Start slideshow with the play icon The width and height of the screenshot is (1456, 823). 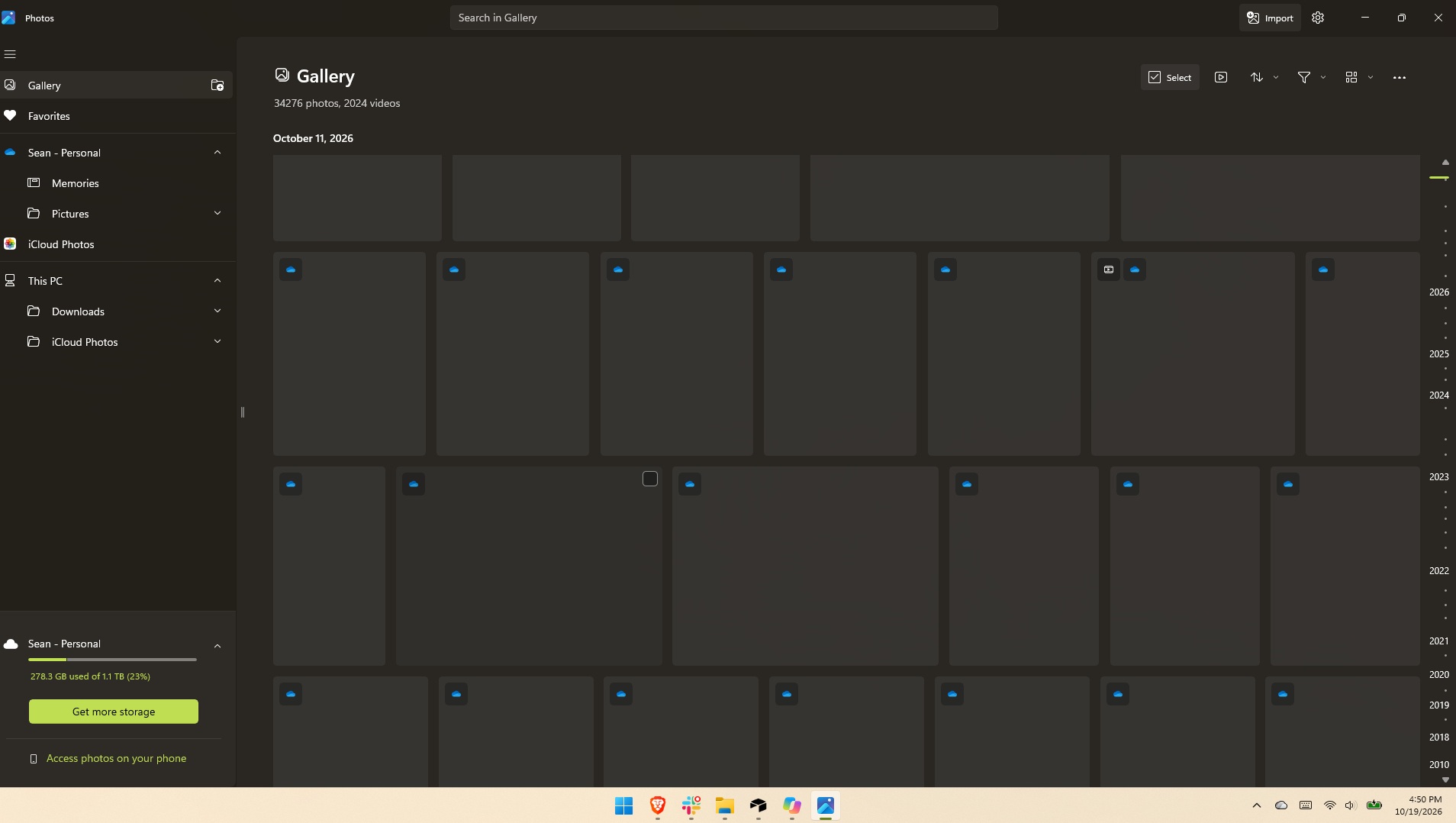tap(1221, 77)
